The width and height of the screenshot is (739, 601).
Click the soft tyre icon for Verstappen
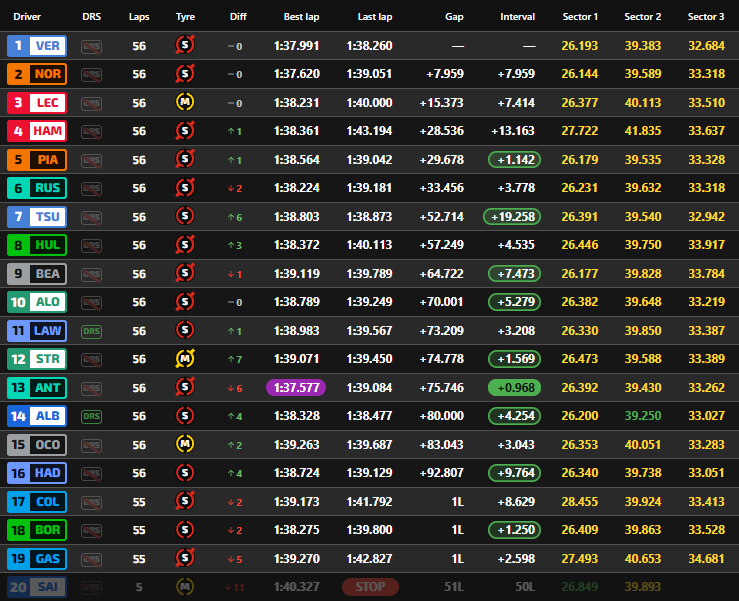185,45
